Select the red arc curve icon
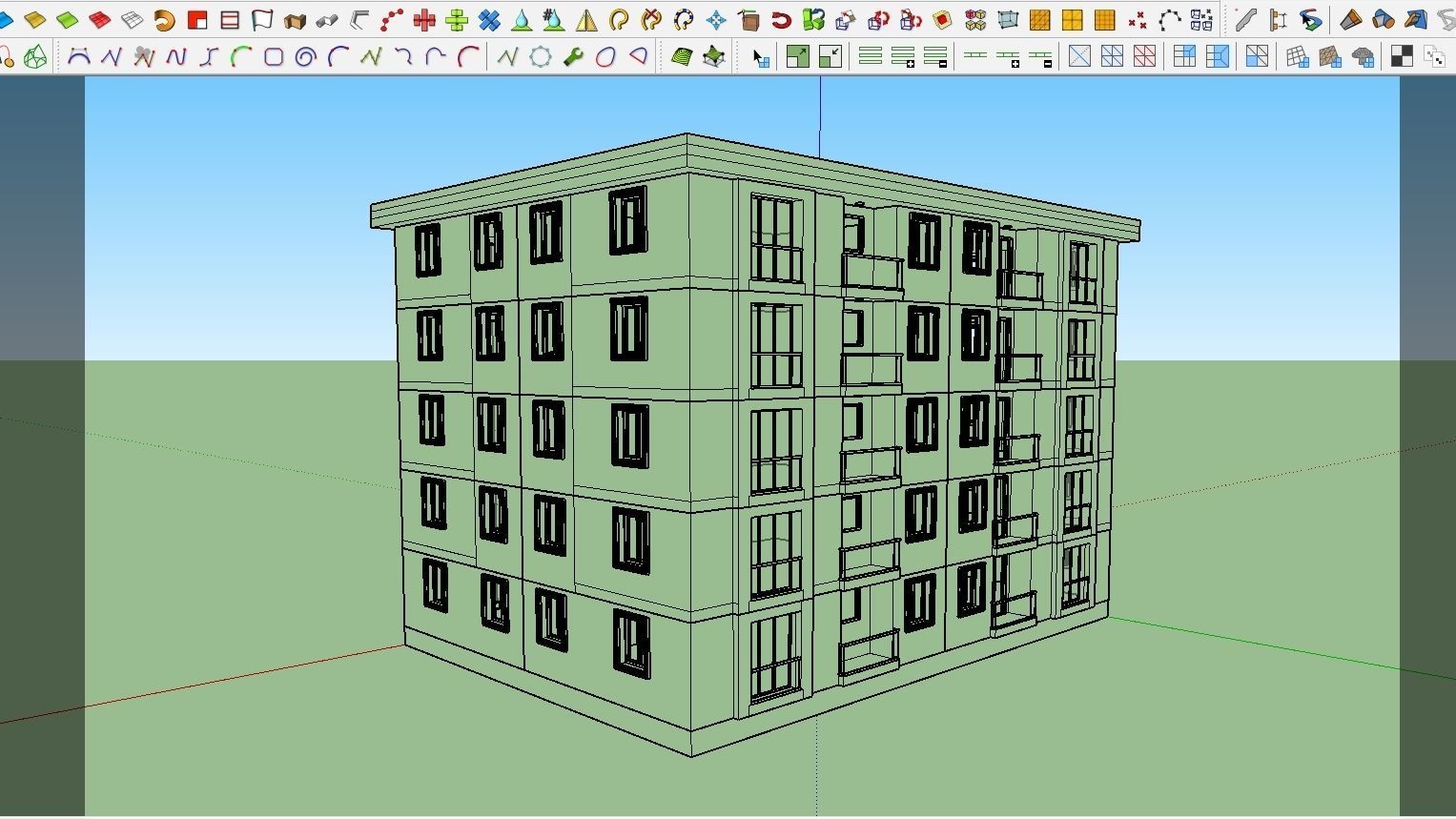The width and height of the screenshot is (1456, 819). (x=468, y=57)
